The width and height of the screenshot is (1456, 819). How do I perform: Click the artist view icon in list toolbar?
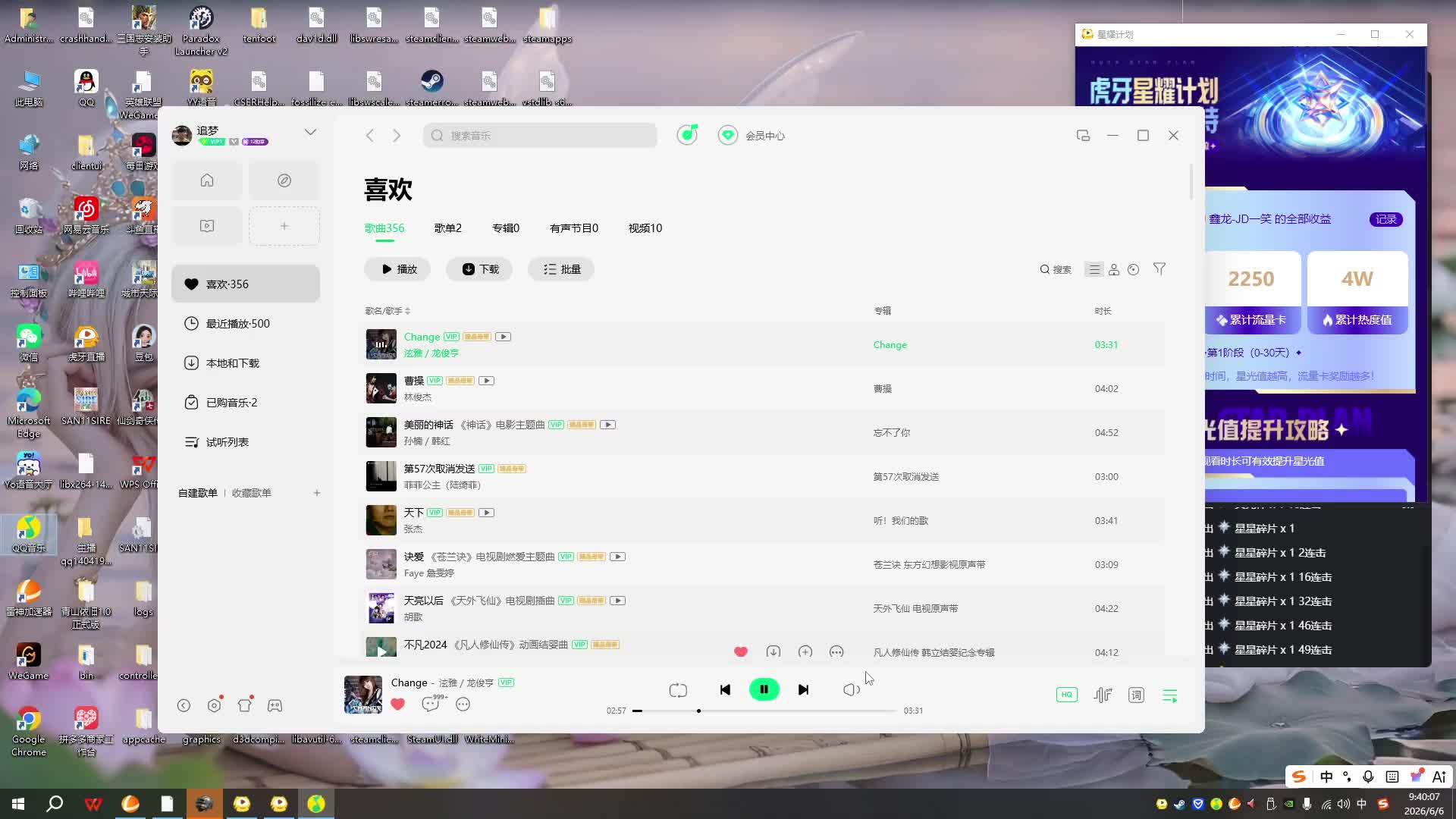1114,269
